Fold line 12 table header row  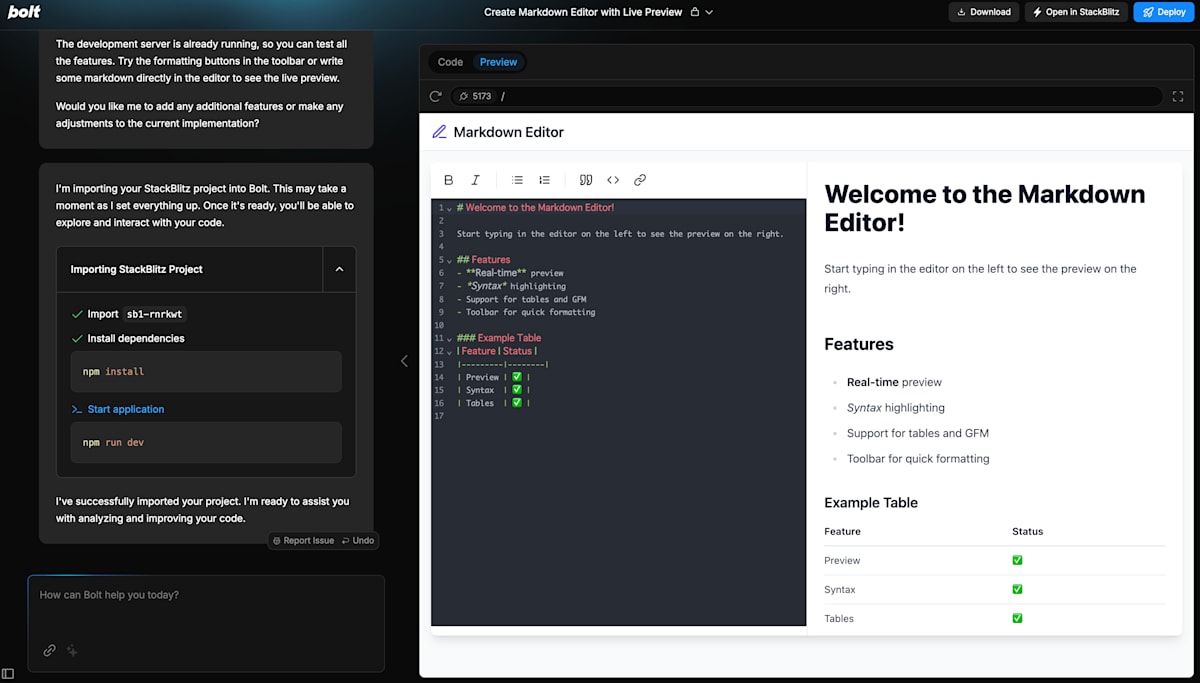pyautogui.click(x=449, y=351)
